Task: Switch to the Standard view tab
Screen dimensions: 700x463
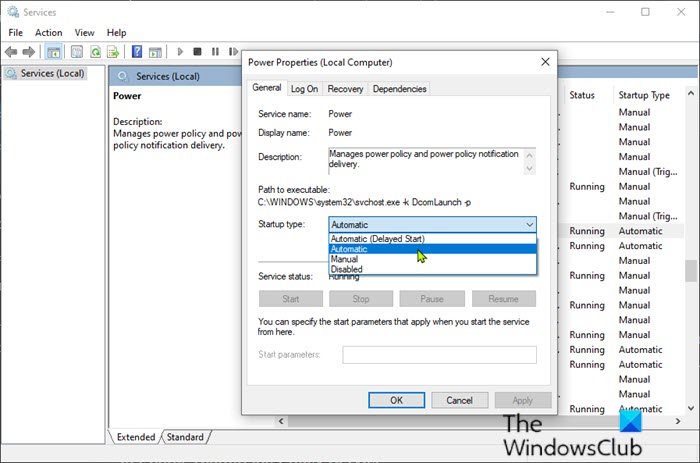Action: coord(185,437)
